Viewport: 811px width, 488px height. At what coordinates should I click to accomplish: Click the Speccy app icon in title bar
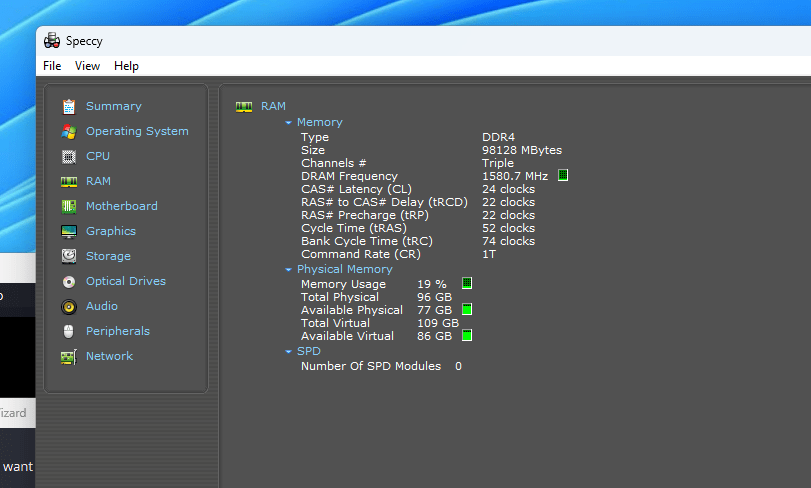coord(52,40)
